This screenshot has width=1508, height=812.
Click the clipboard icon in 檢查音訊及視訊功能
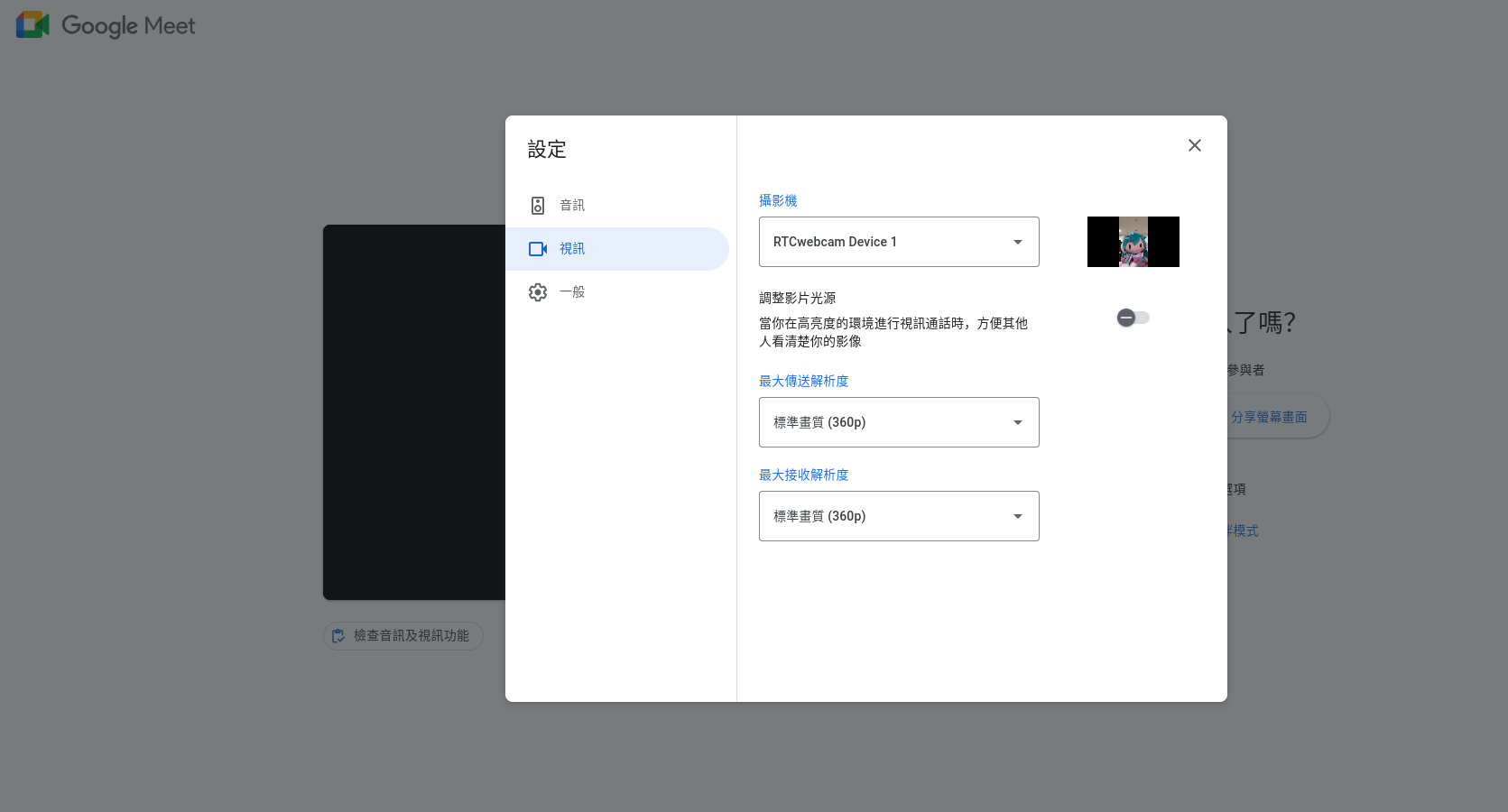tap(338, 636)
